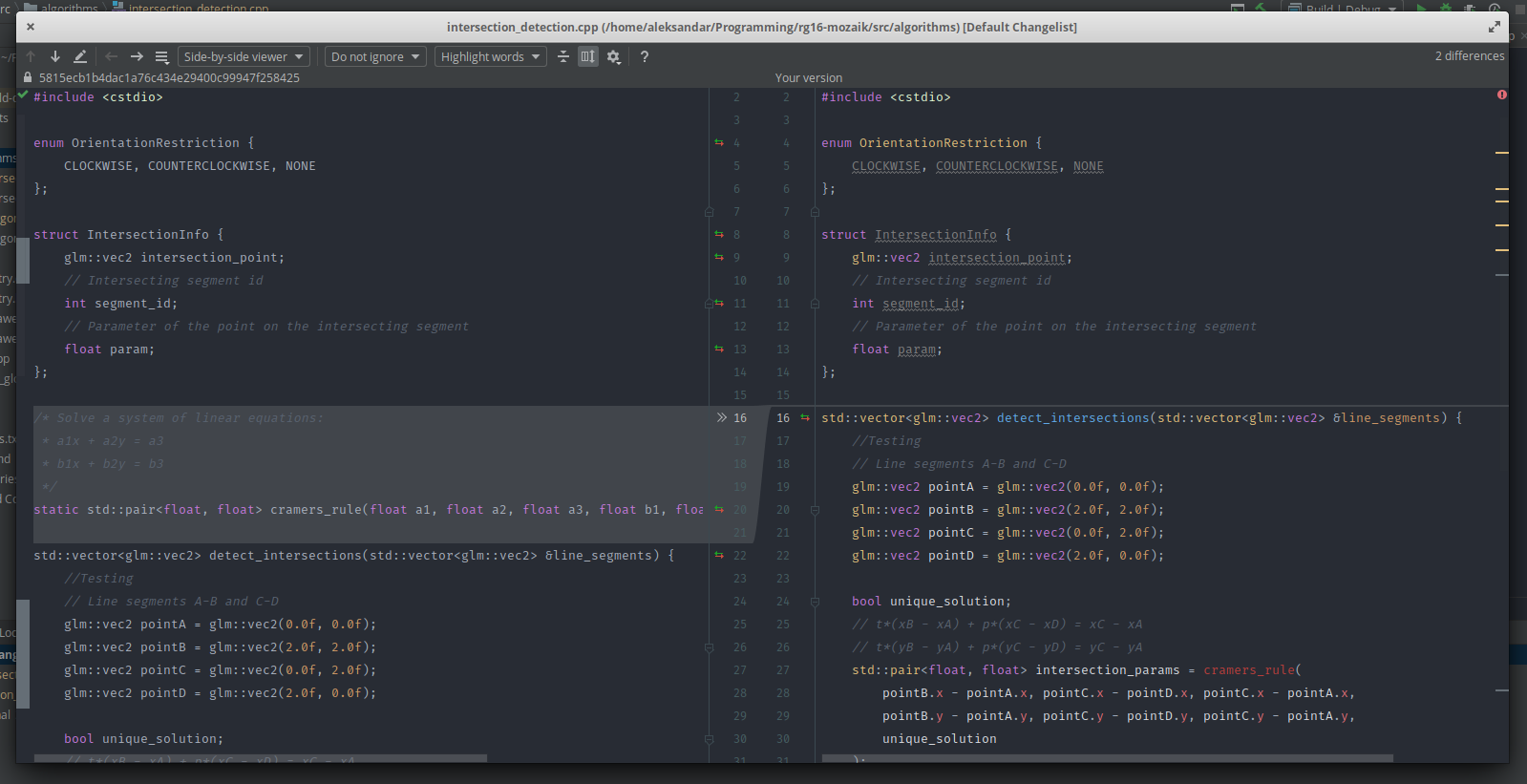Click green Run button in main IDE toolbar

click(1421, 8)
